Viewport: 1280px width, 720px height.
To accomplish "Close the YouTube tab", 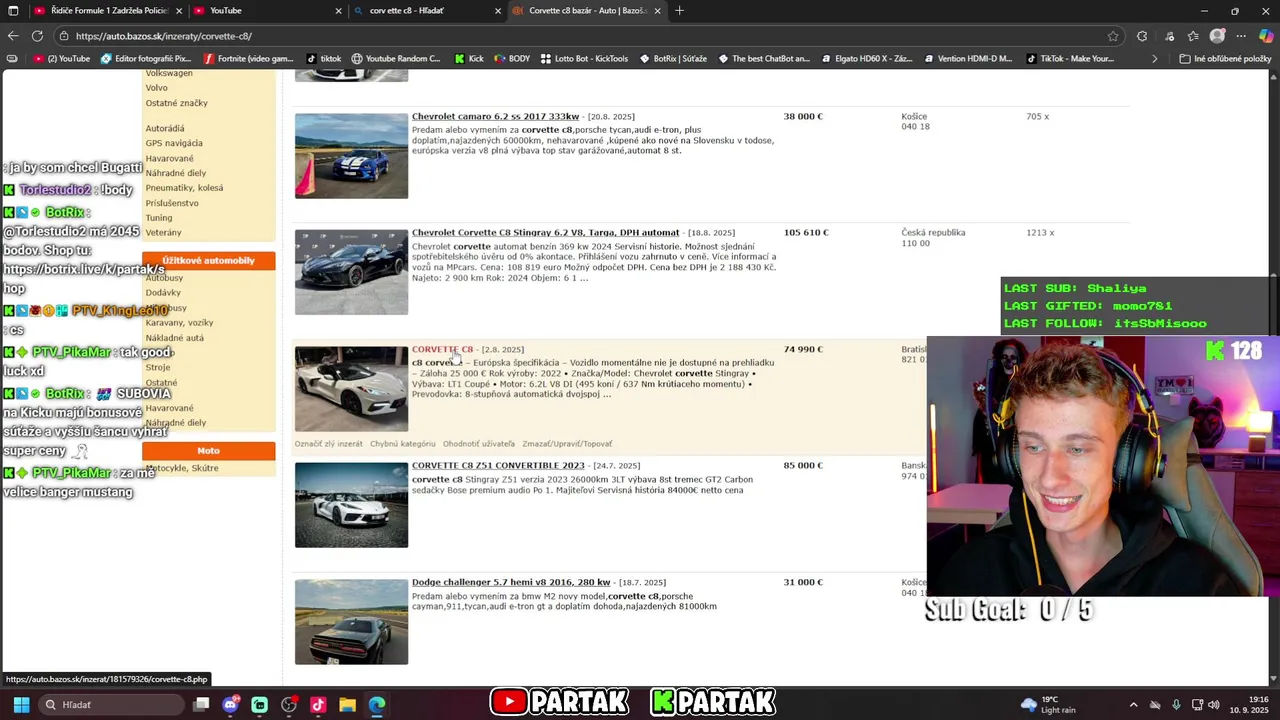I will tap(337, 11).
